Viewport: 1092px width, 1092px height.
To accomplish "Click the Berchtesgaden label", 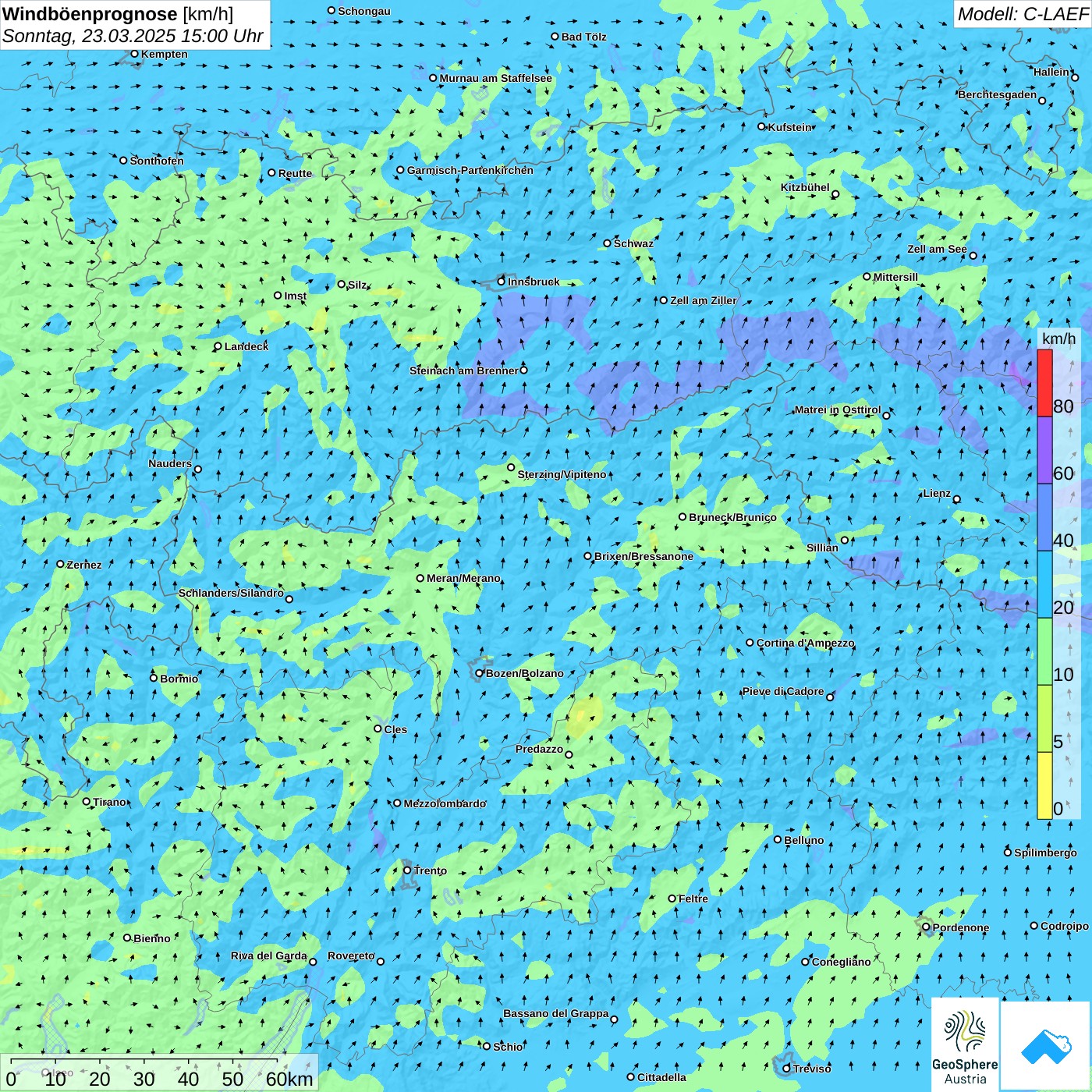I will point(997,94).
